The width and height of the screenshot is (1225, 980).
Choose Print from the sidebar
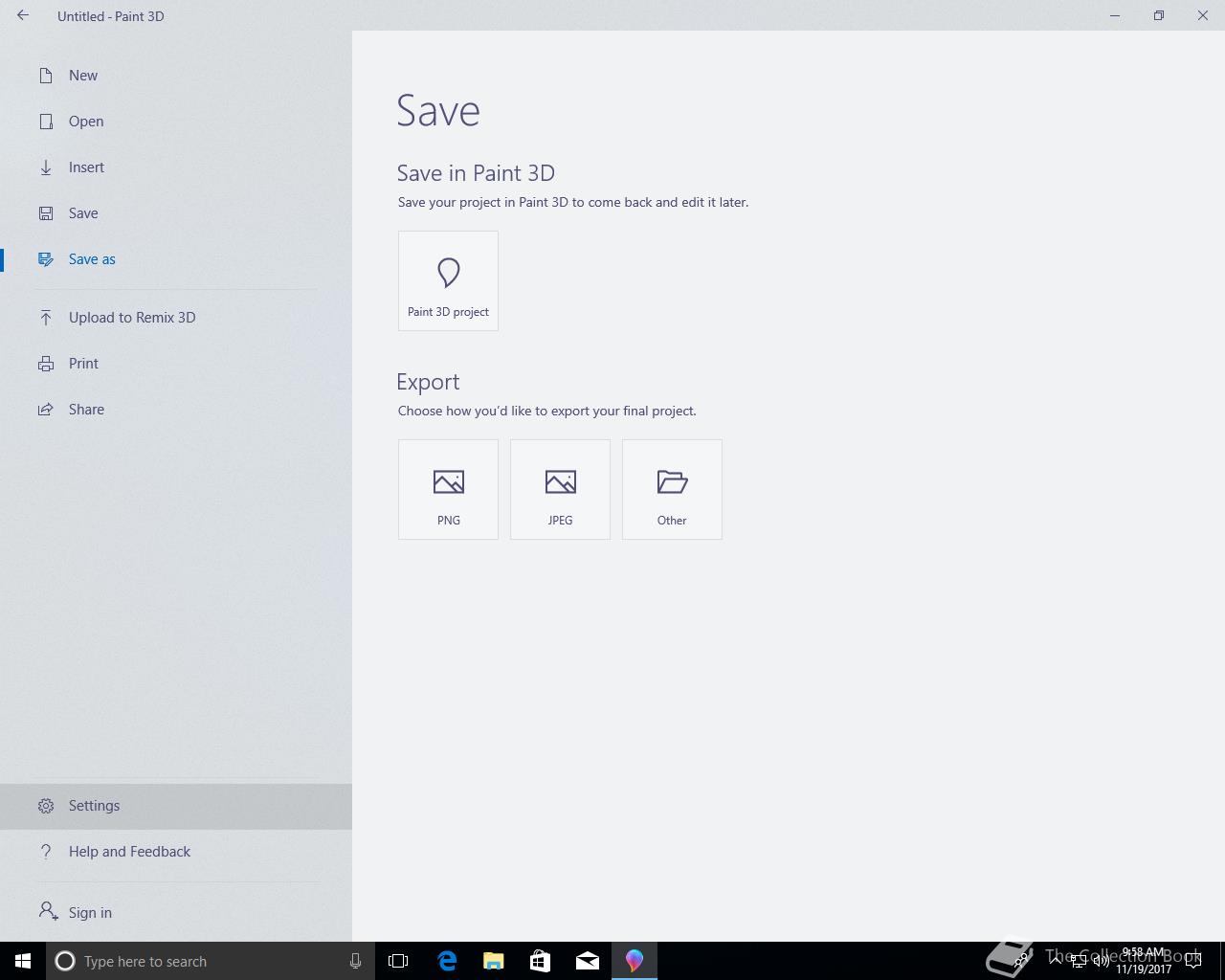pos(176,364)
